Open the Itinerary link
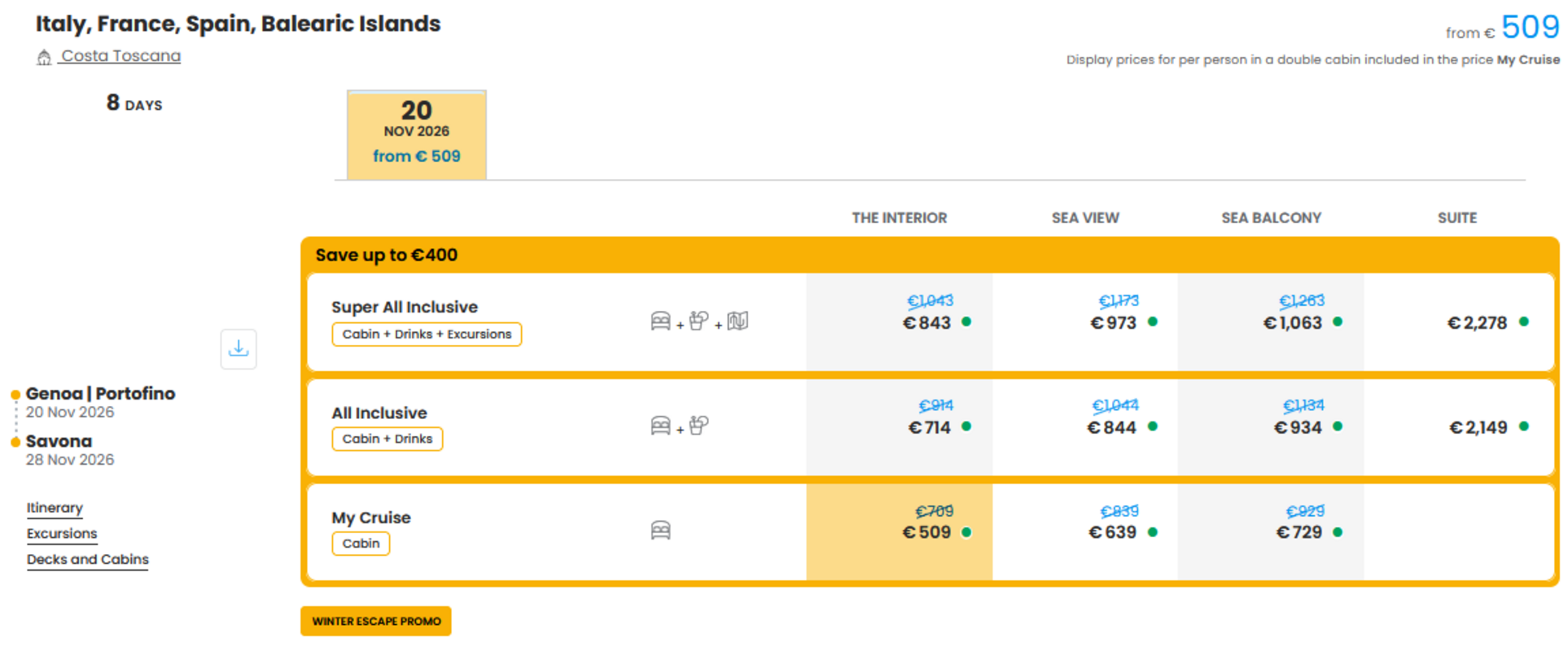Screen dimensions: 1568x651 [55, 508]
